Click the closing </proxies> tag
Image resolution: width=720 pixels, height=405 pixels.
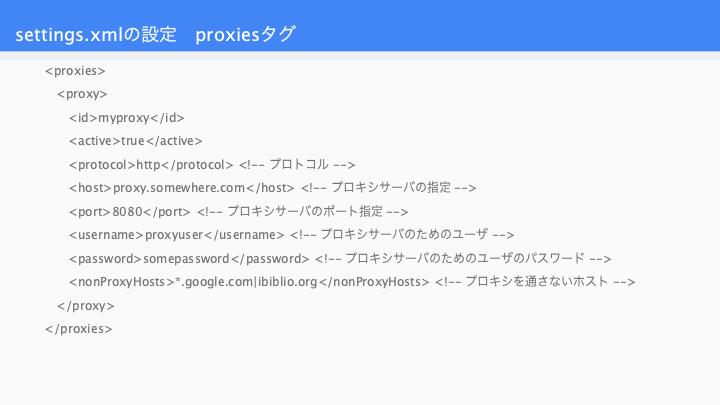[x=79, y=329]
